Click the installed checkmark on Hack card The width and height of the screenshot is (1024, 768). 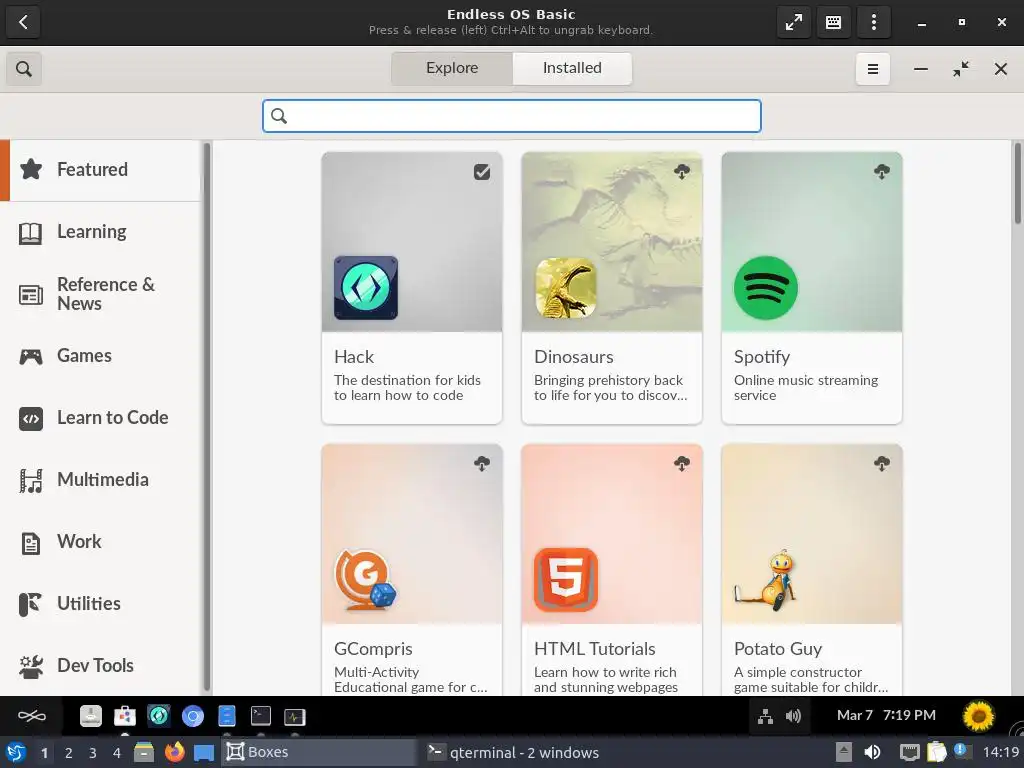(x=482, y=172)
